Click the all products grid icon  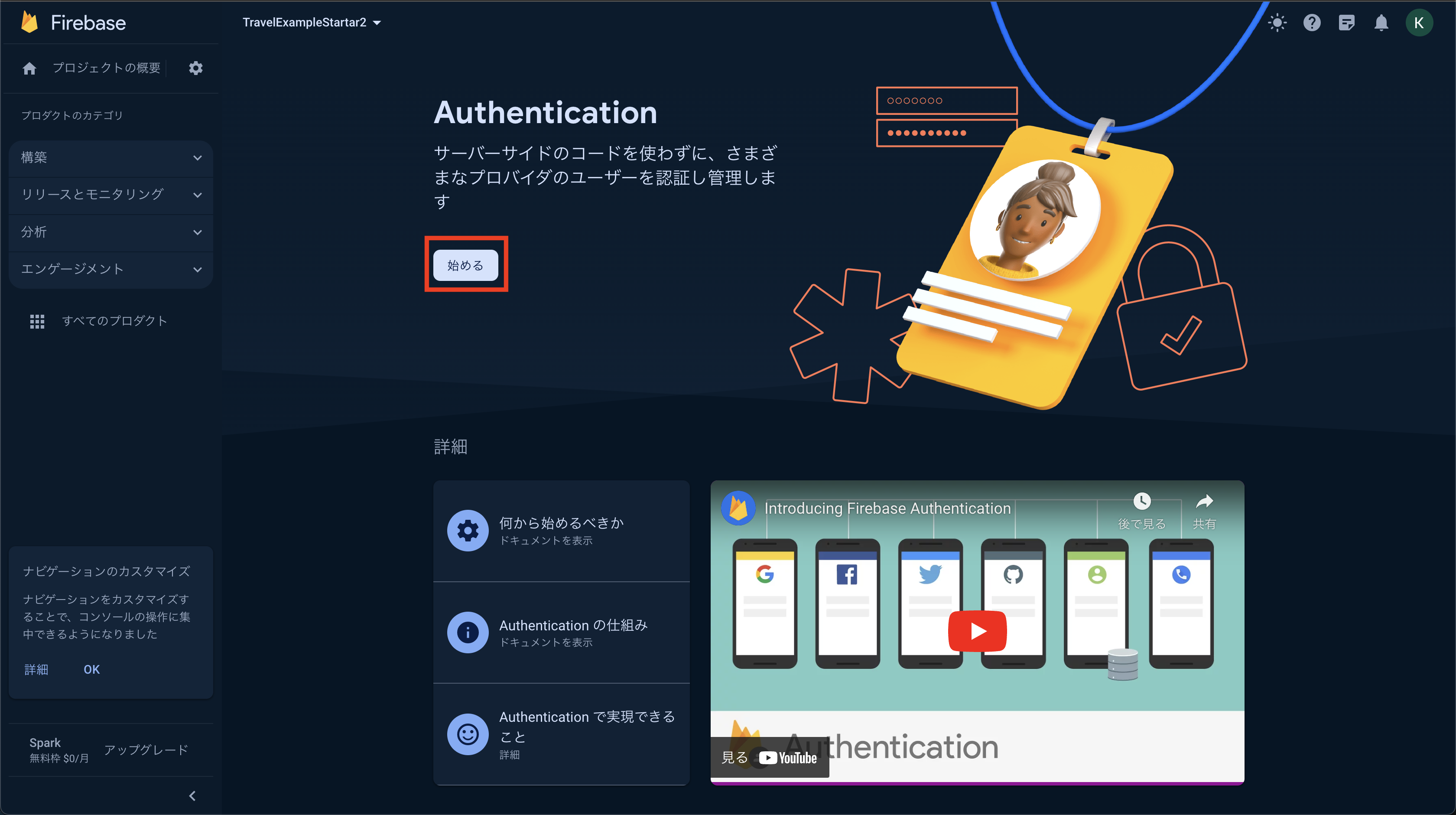(37, 321)
